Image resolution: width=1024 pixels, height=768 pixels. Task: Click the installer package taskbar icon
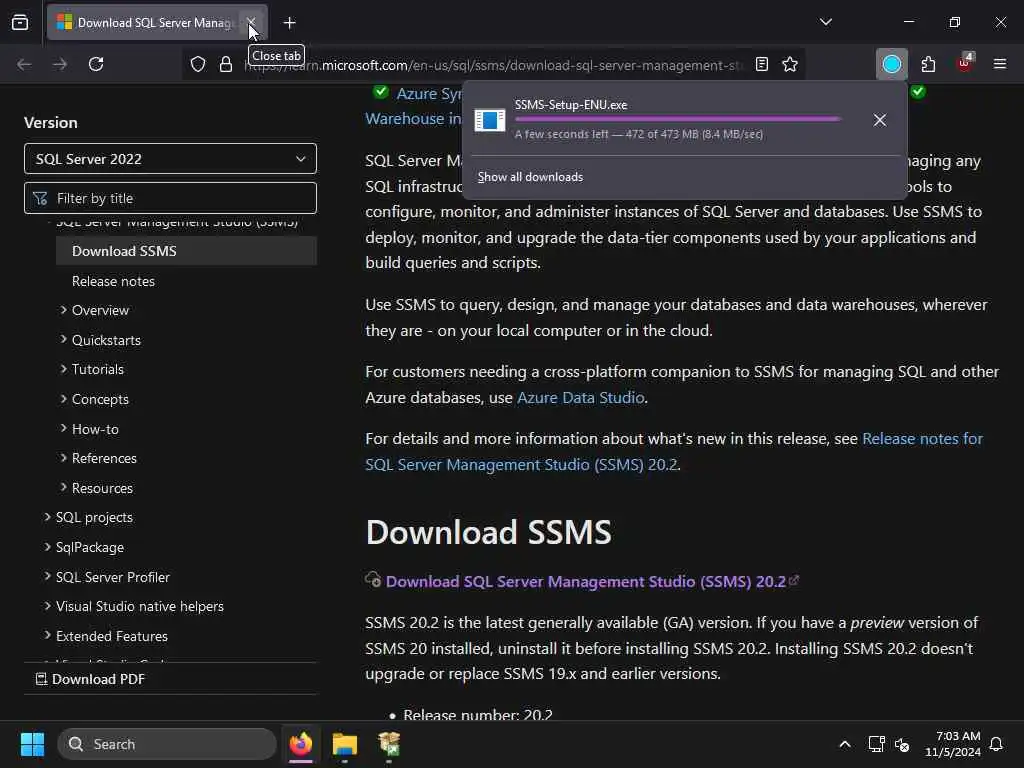pyautogui.click(x=389, y=744)
